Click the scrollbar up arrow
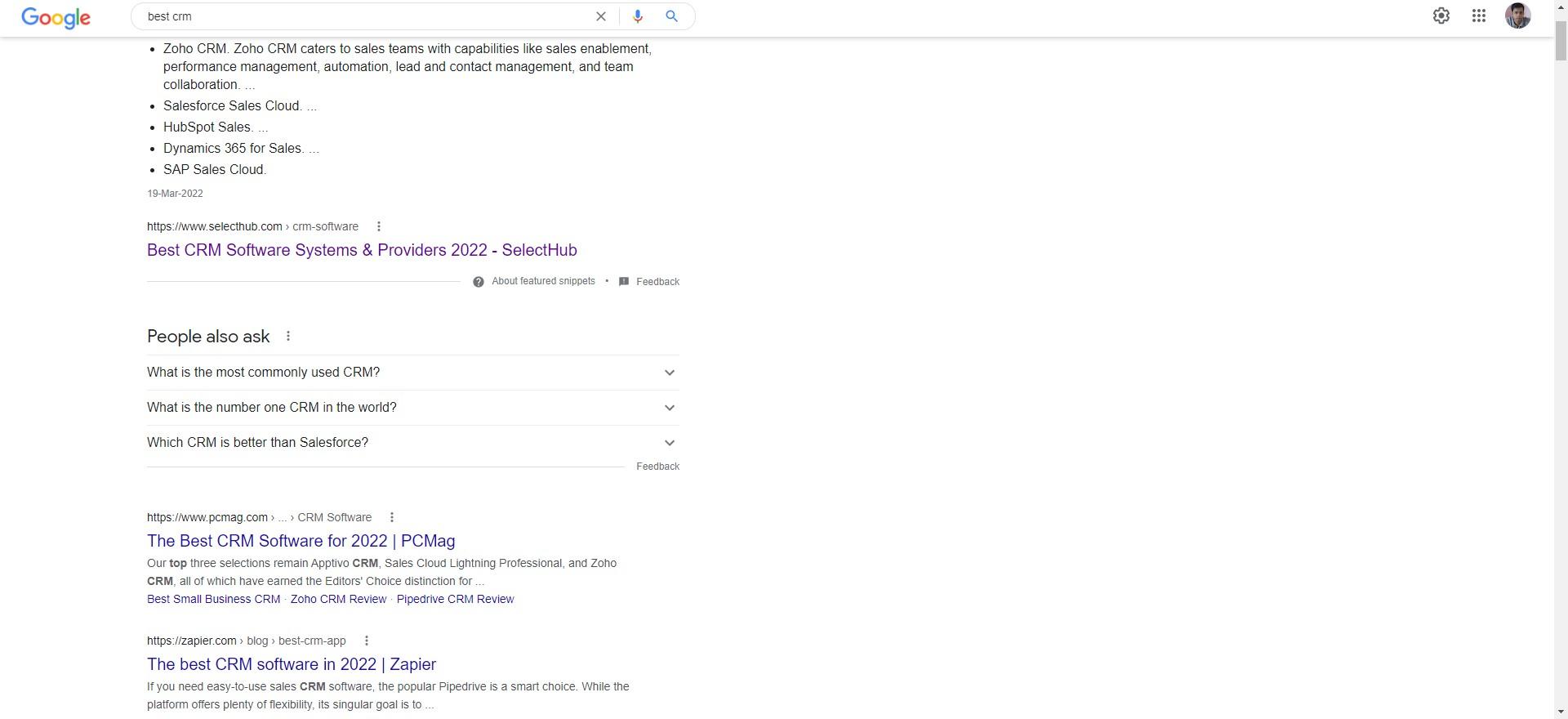 click(x=1561, y=7)
